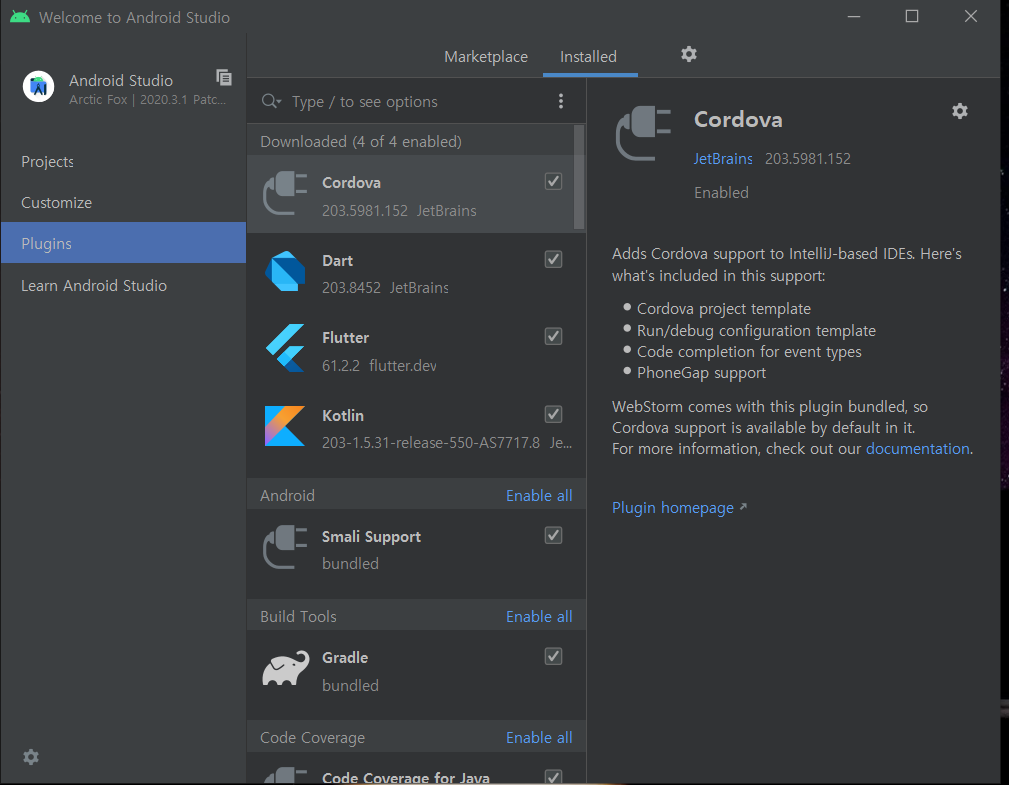1009x785 pixels.
Task: Toggle the Gradle plugin checkbox
Action: (553, 656)
